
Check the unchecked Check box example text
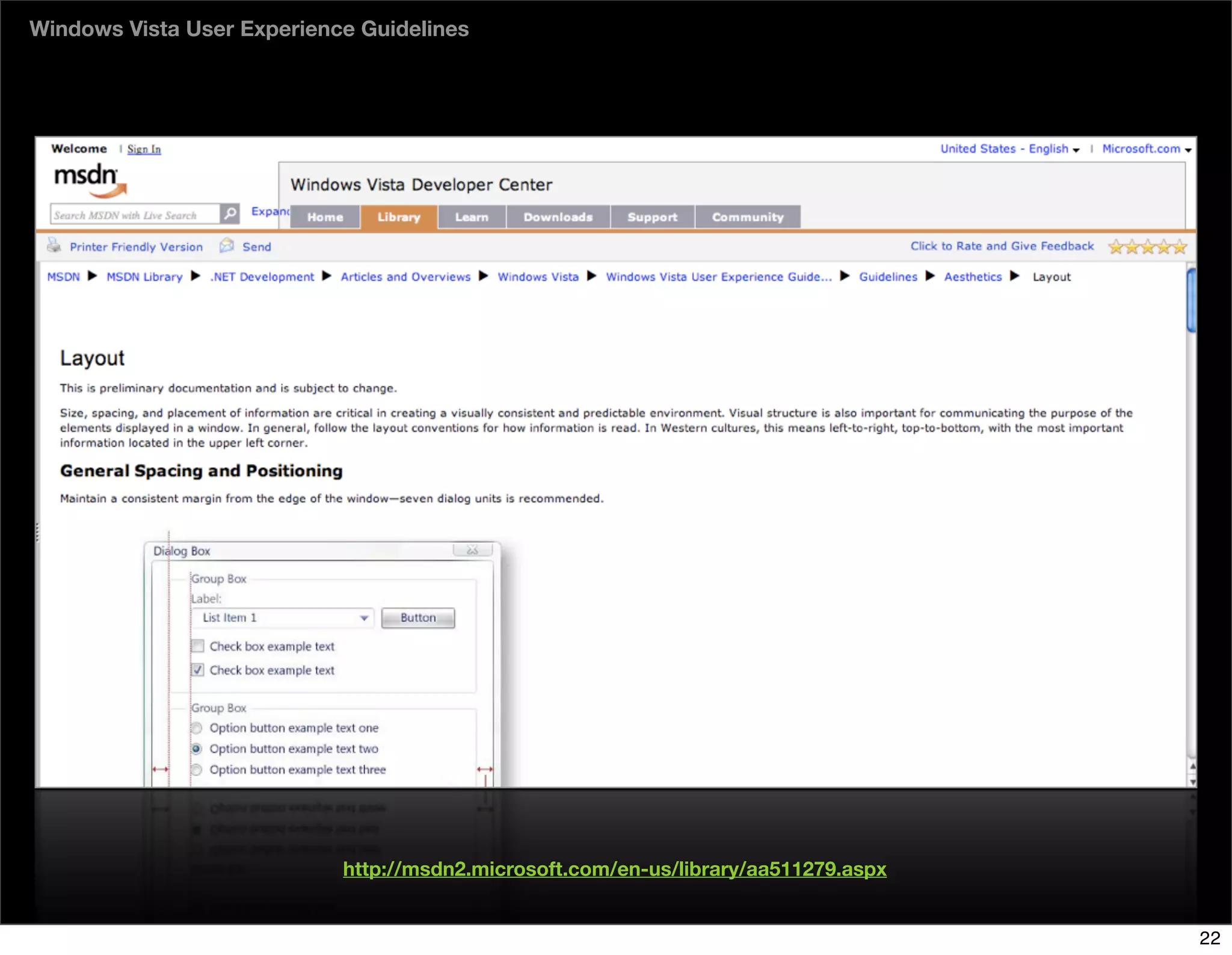click(198, 646)
